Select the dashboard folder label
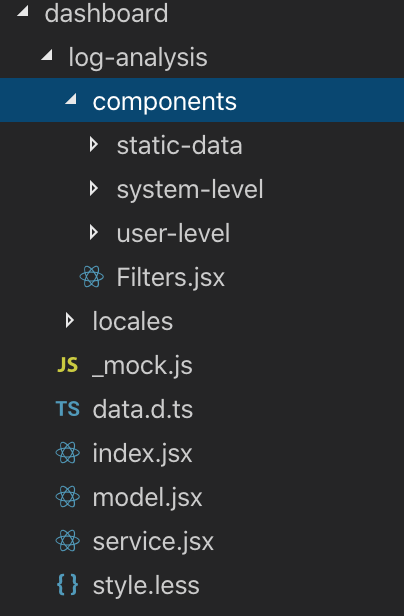This screenshot has width=404, height=616. tap(107, 13)
